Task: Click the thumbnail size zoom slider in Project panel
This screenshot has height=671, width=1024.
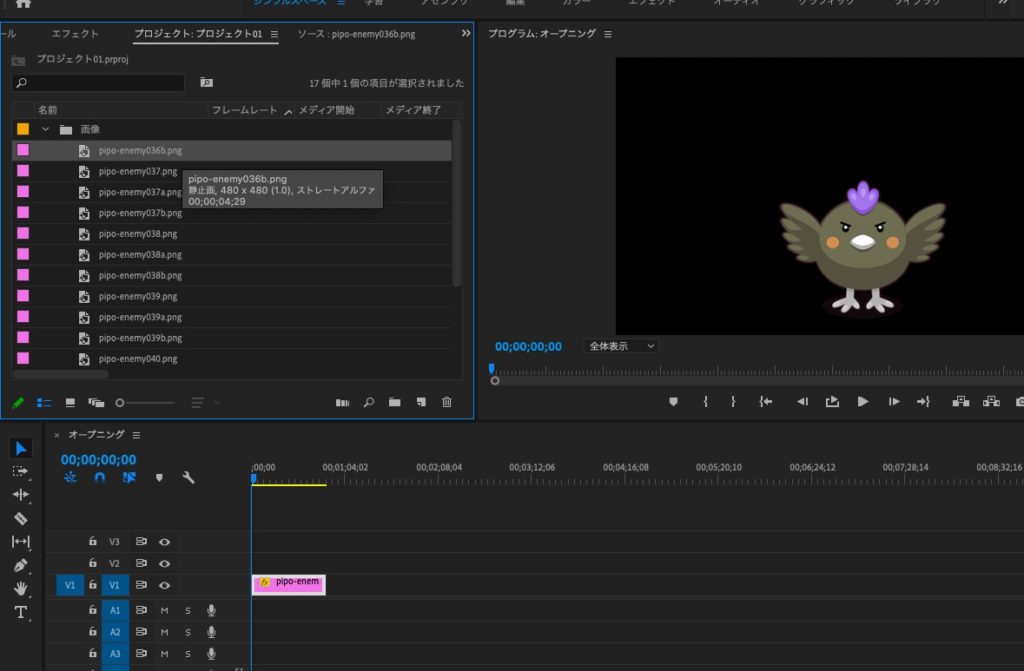Action: (x=120, y=402)
